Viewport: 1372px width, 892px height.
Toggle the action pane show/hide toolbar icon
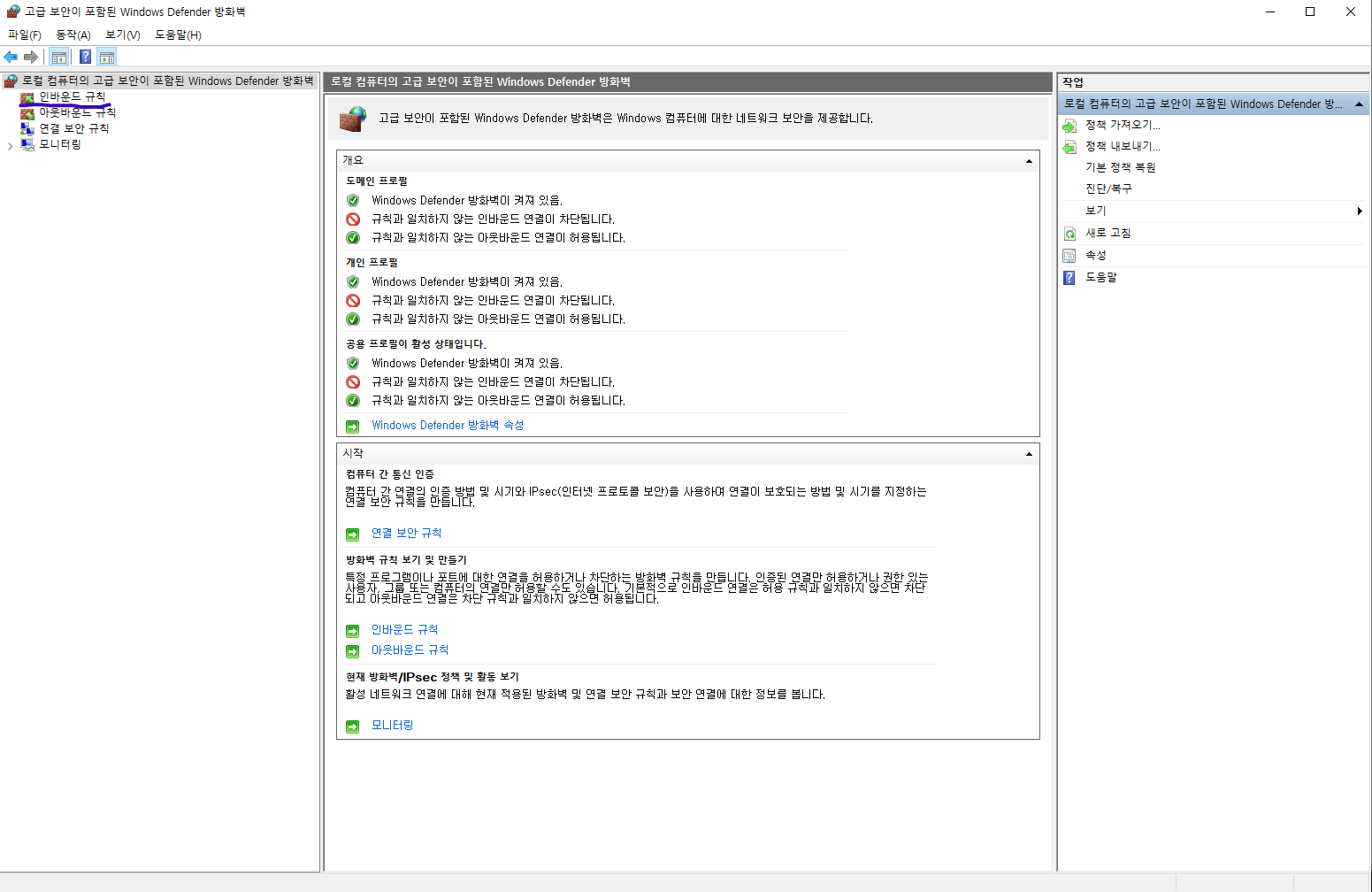tap(107, 58)
